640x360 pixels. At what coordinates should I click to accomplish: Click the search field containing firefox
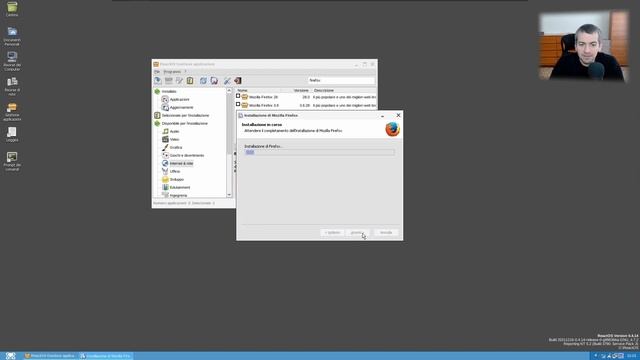341,80
